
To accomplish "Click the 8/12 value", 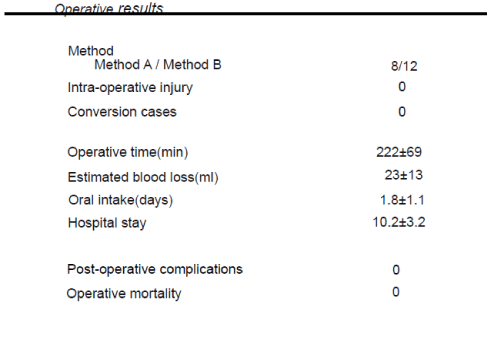I will point(404,66).
